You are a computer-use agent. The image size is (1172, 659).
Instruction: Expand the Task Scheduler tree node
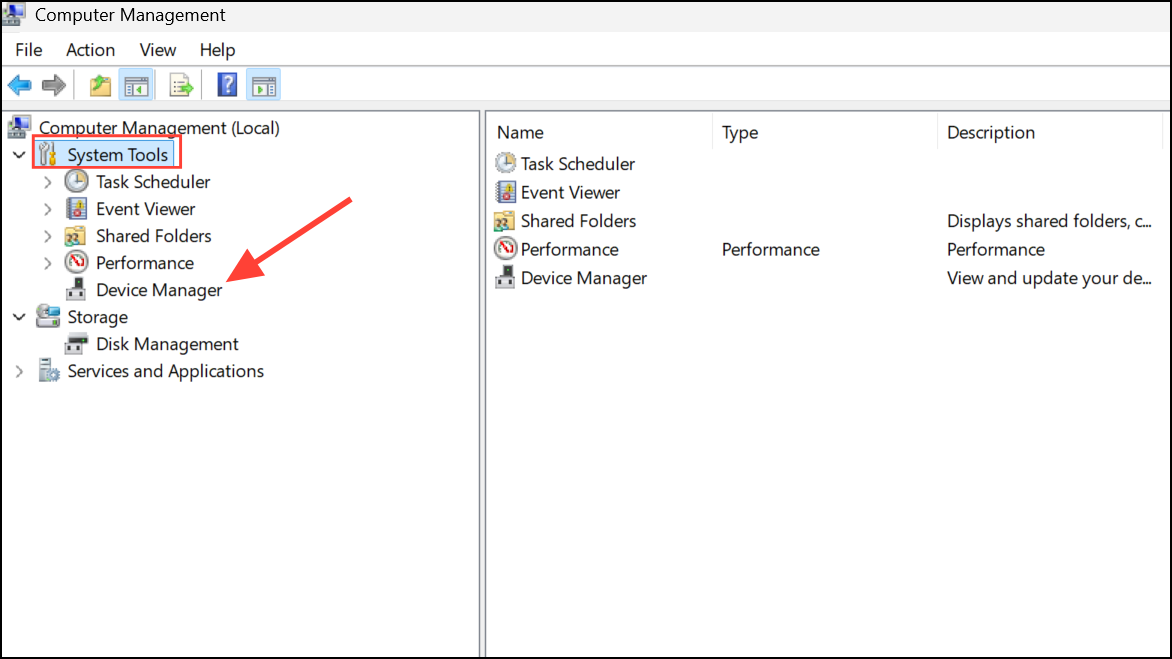[47, 182]
